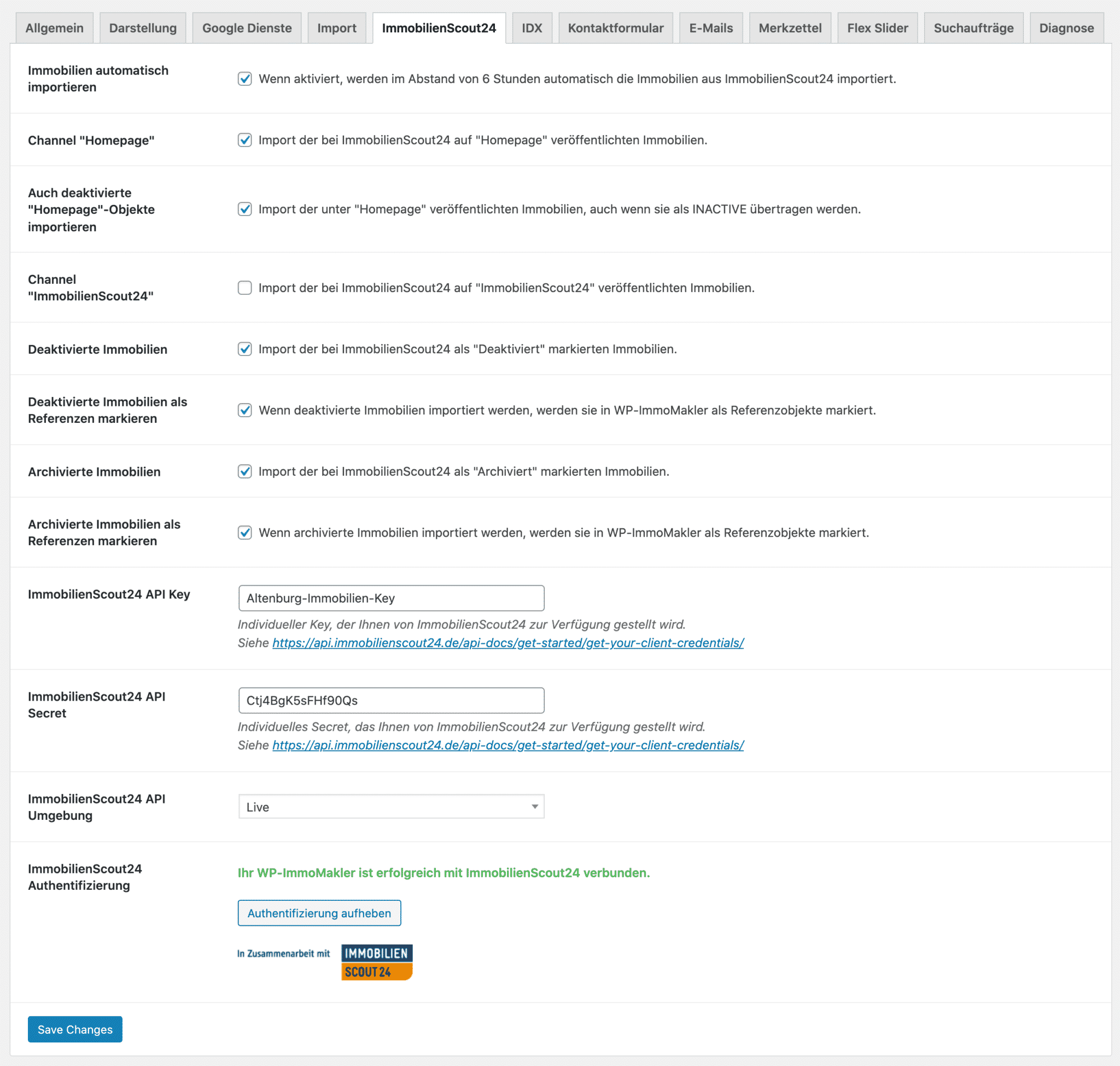This screenshot has height=1066, width=1120.
Task: Click the successful connection status message
Action: click(443, 873)
